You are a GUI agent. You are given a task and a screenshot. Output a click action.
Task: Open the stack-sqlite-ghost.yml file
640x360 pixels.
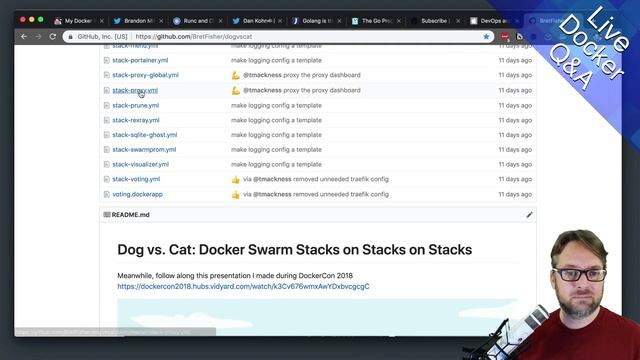(144, 135)
